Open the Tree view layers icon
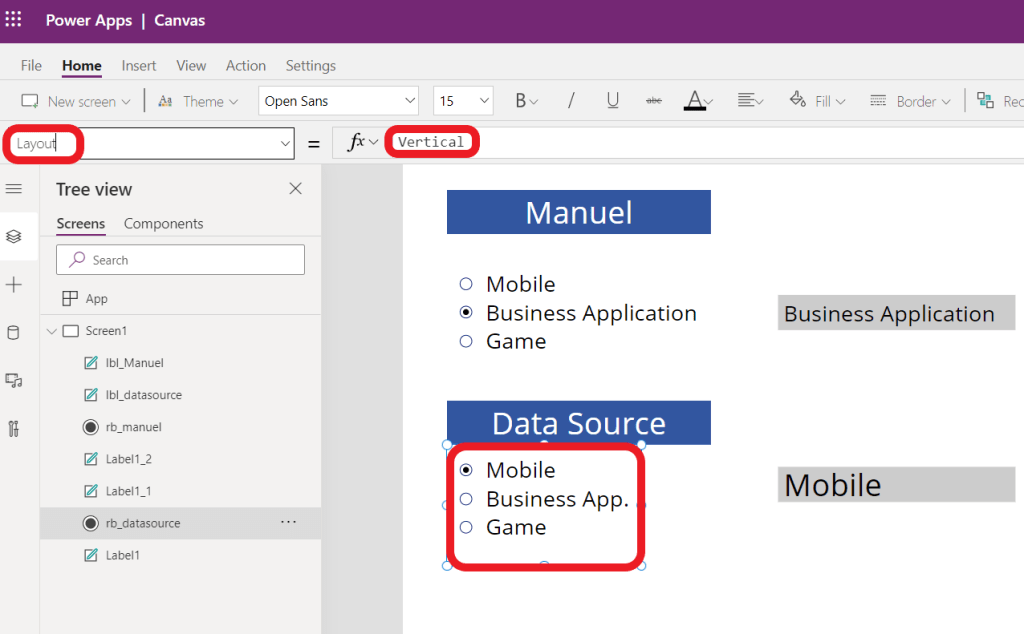Viewport: 1024px width, 634px height. coord(14,237)
